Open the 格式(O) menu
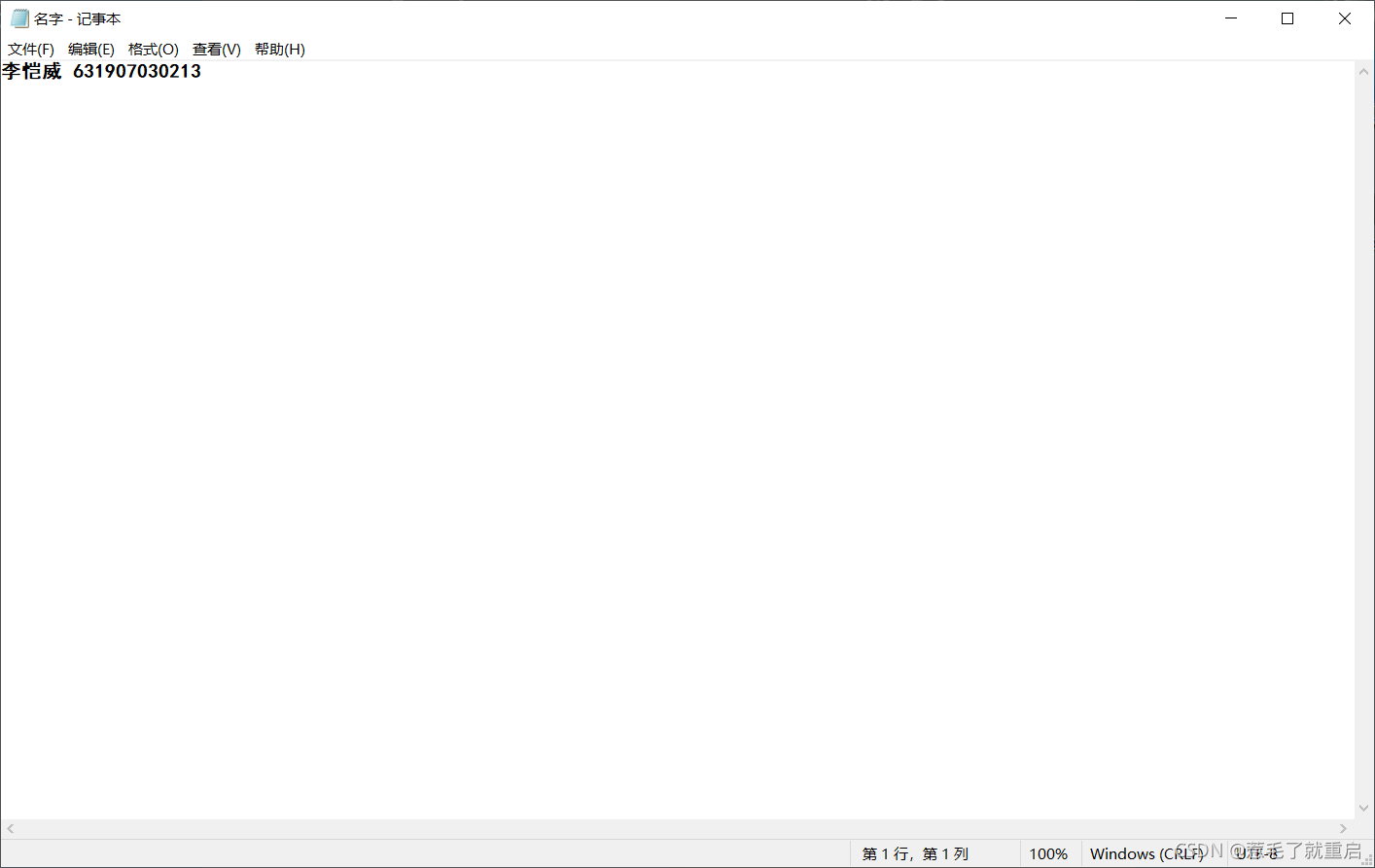 (x=154, y=50)
